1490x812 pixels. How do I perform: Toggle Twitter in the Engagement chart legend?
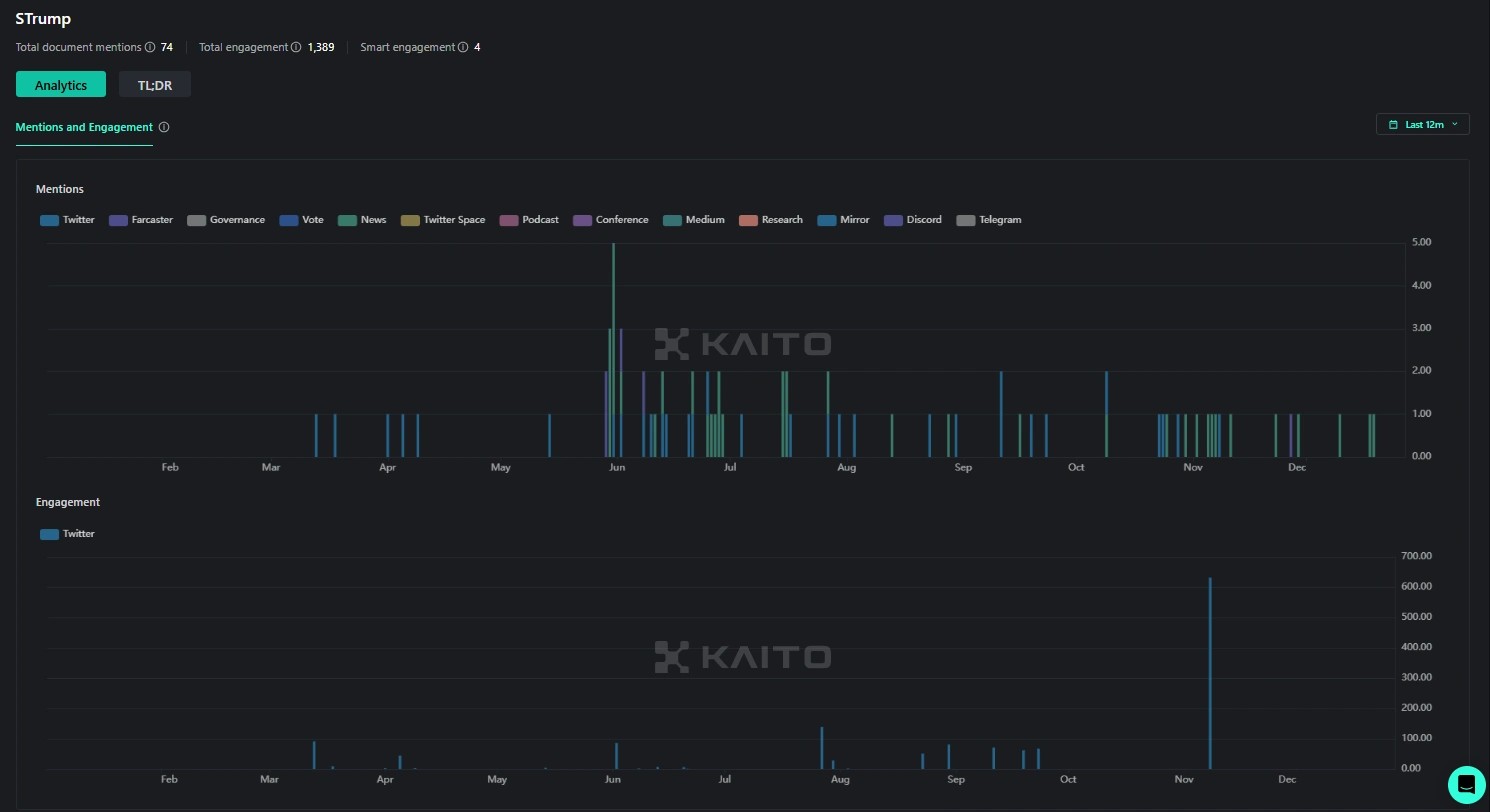[x=67, y=534]
